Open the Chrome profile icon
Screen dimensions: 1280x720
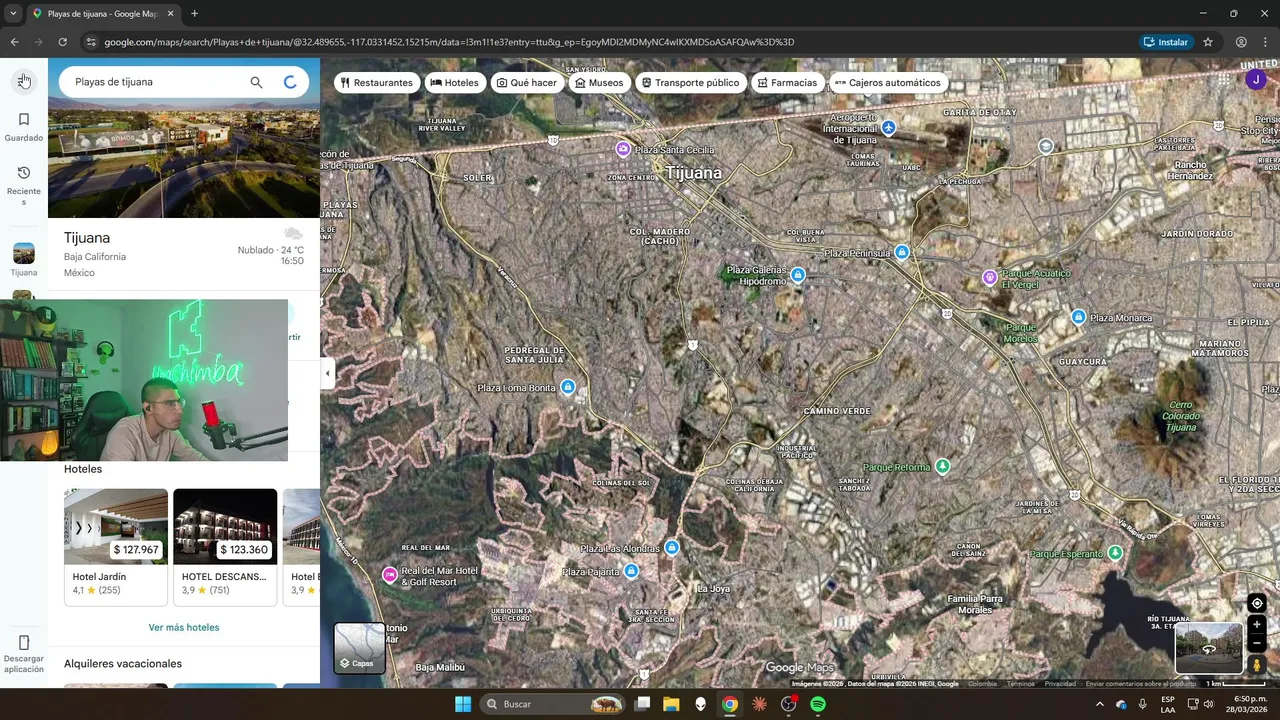pos(1241,42)
